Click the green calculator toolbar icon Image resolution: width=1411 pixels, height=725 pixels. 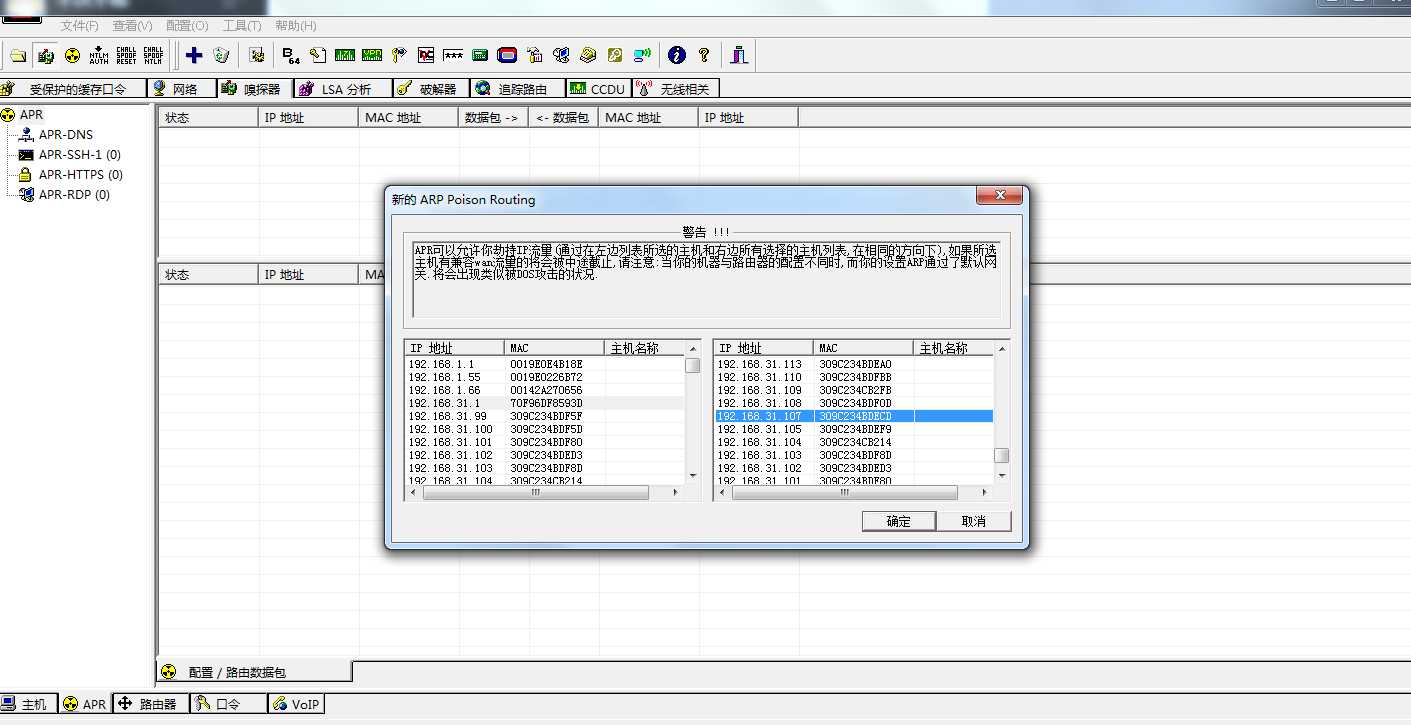pyautogui.click(x=480, y=55)
